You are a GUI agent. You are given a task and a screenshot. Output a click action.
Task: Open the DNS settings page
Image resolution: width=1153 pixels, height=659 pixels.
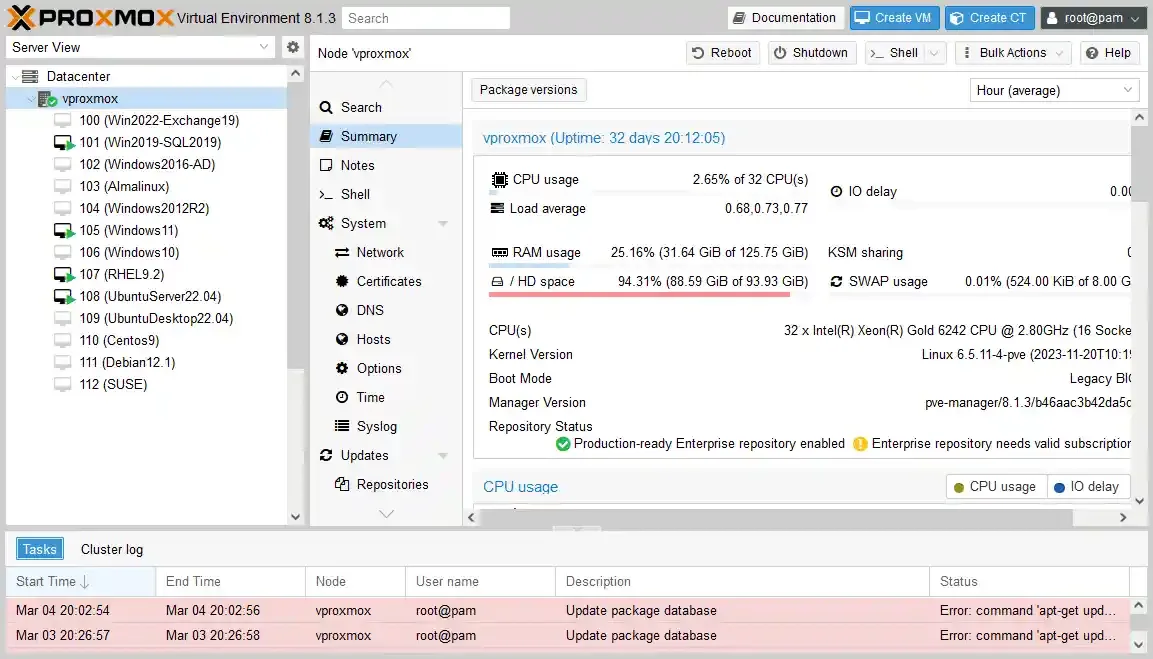point(370,311)
